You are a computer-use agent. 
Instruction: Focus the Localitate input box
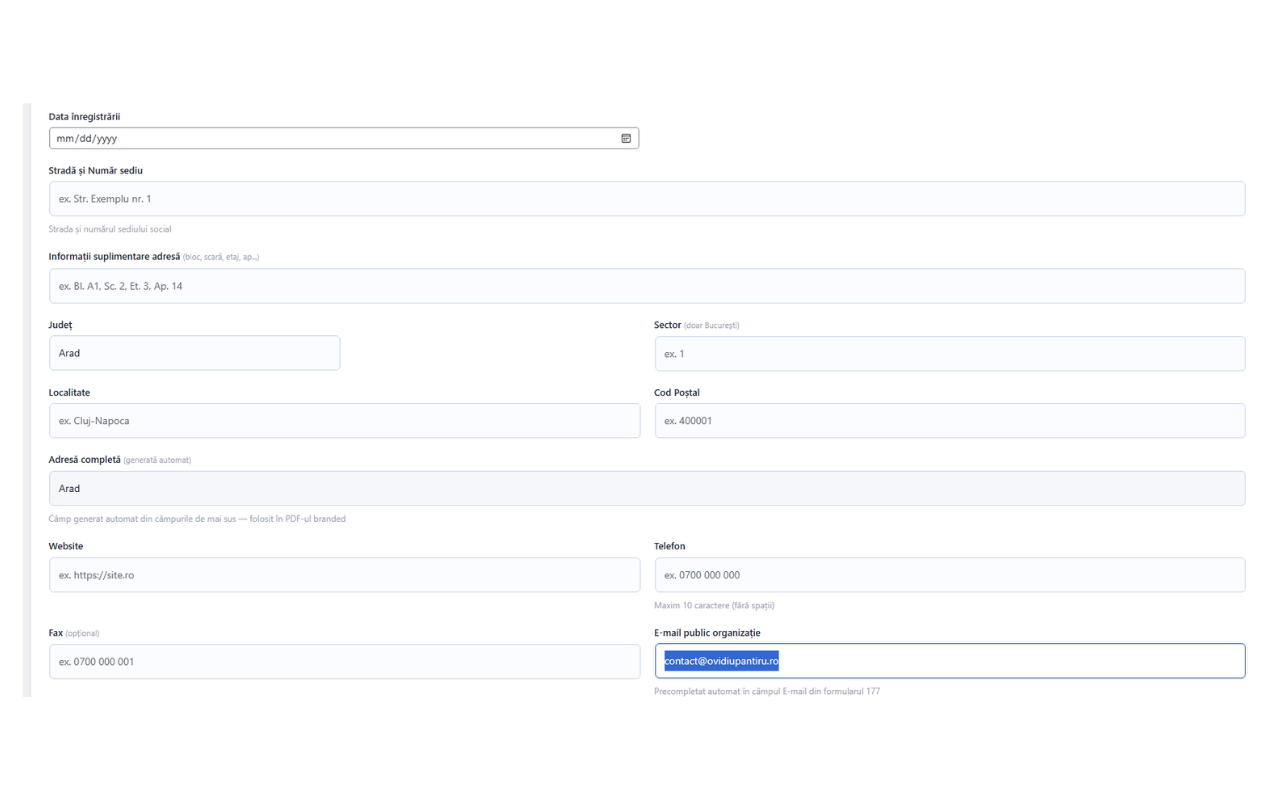coord(344,421)
